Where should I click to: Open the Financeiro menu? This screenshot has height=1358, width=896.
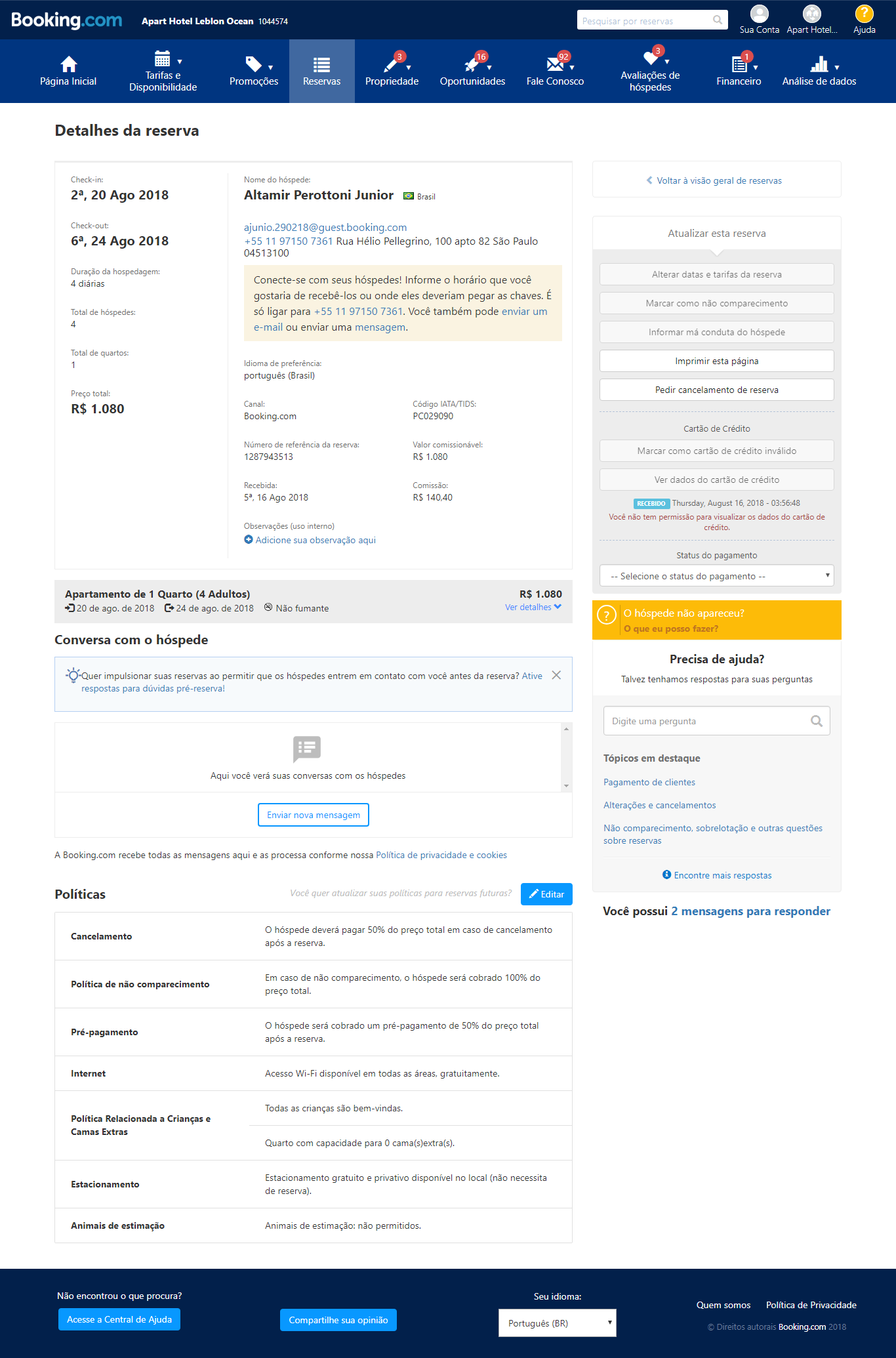[x=739, y=72]
